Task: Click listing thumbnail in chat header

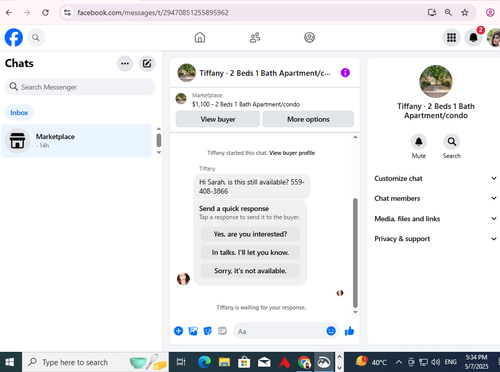Action: coord(187,73)
